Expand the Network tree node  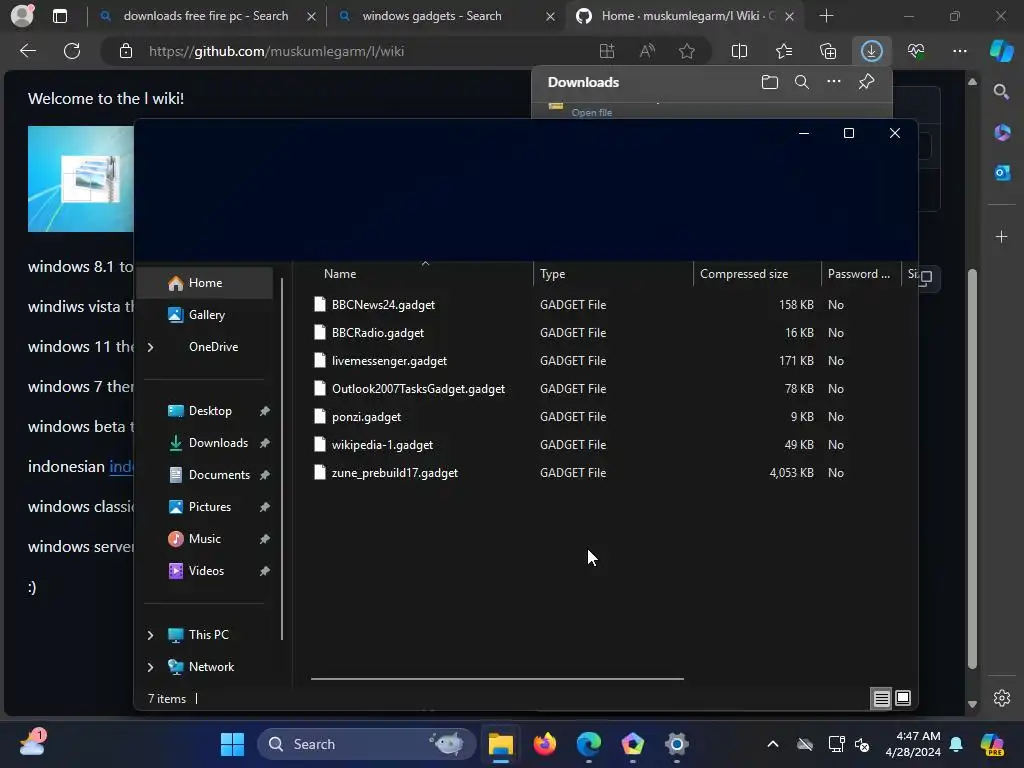(x=151, y=667)
